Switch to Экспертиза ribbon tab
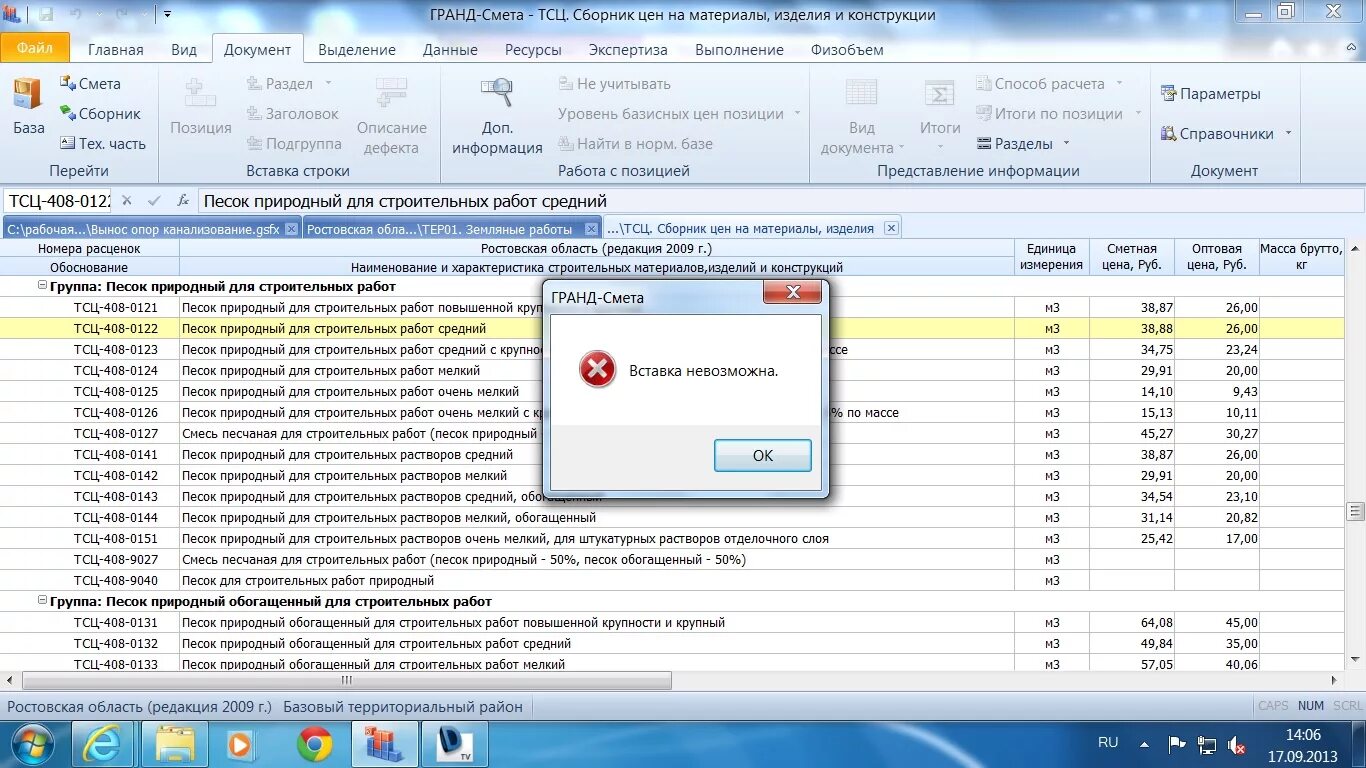 628,49
